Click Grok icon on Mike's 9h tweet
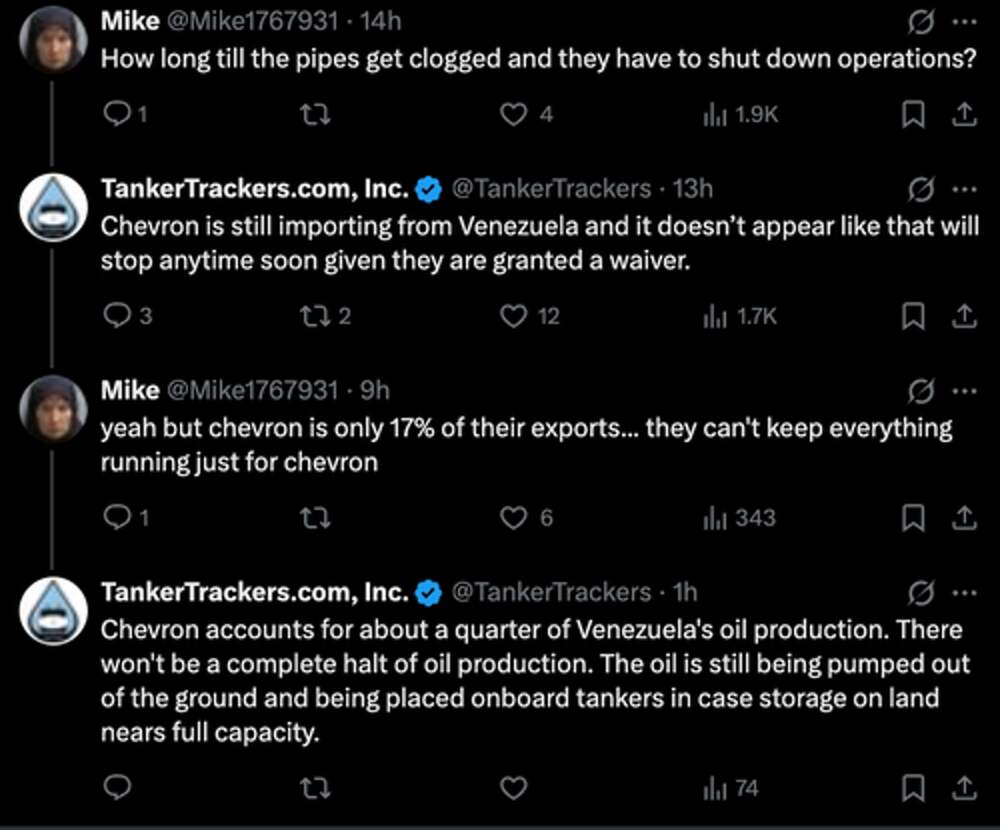This screenshot has width=1000, height=830. coord(919,389)
